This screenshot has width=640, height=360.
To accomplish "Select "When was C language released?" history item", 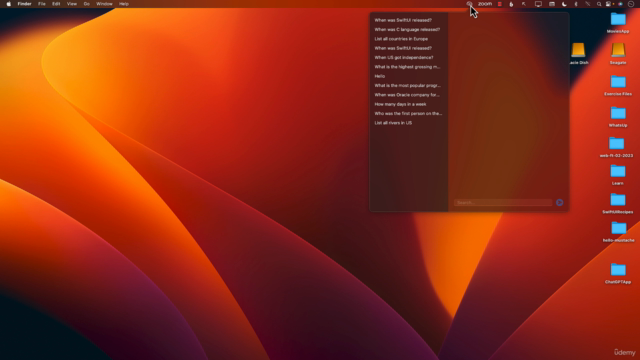I will (407, 29).
